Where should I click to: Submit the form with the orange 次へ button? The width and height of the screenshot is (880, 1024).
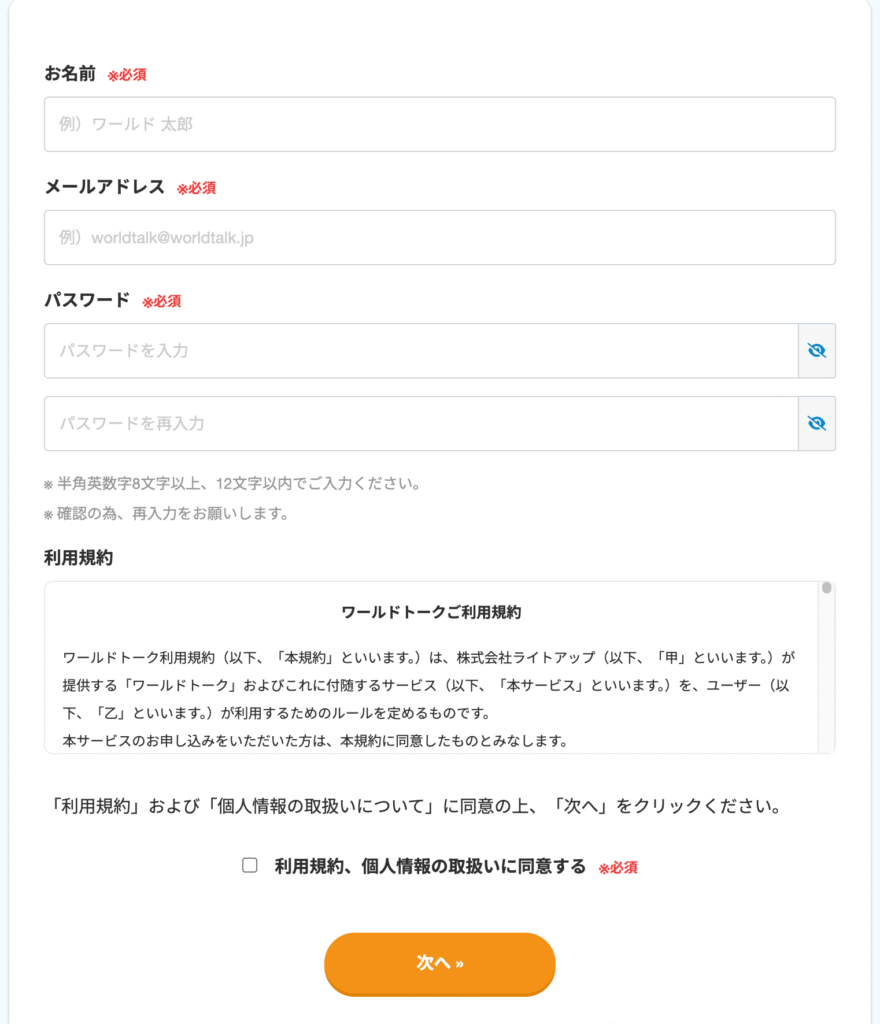tap(440, 963)
